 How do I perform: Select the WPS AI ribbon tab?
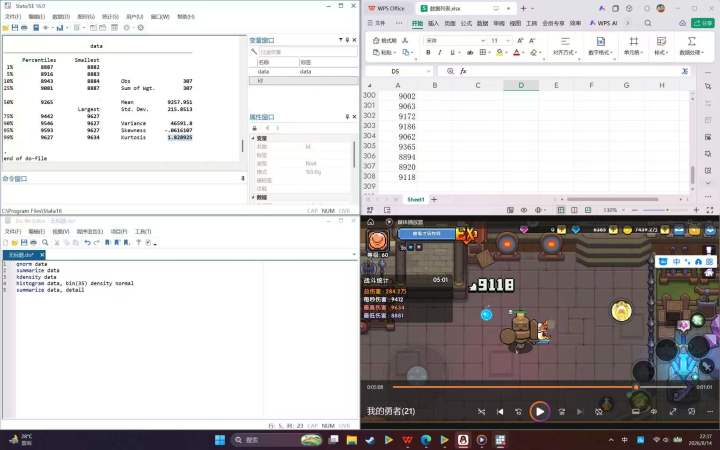click(604, 23)
